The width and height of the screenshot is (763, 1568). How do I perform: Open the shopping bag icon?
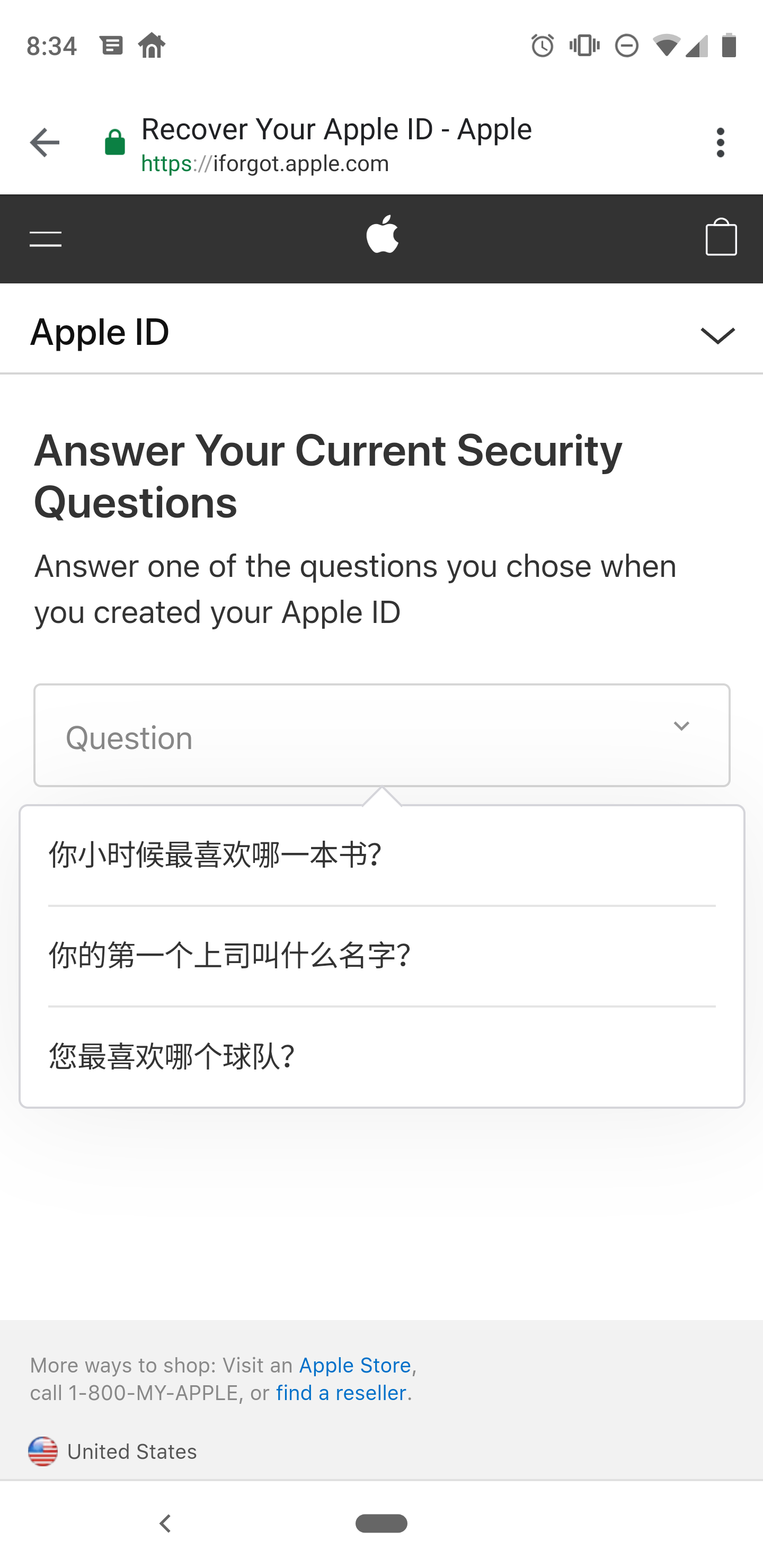[721, 237]
